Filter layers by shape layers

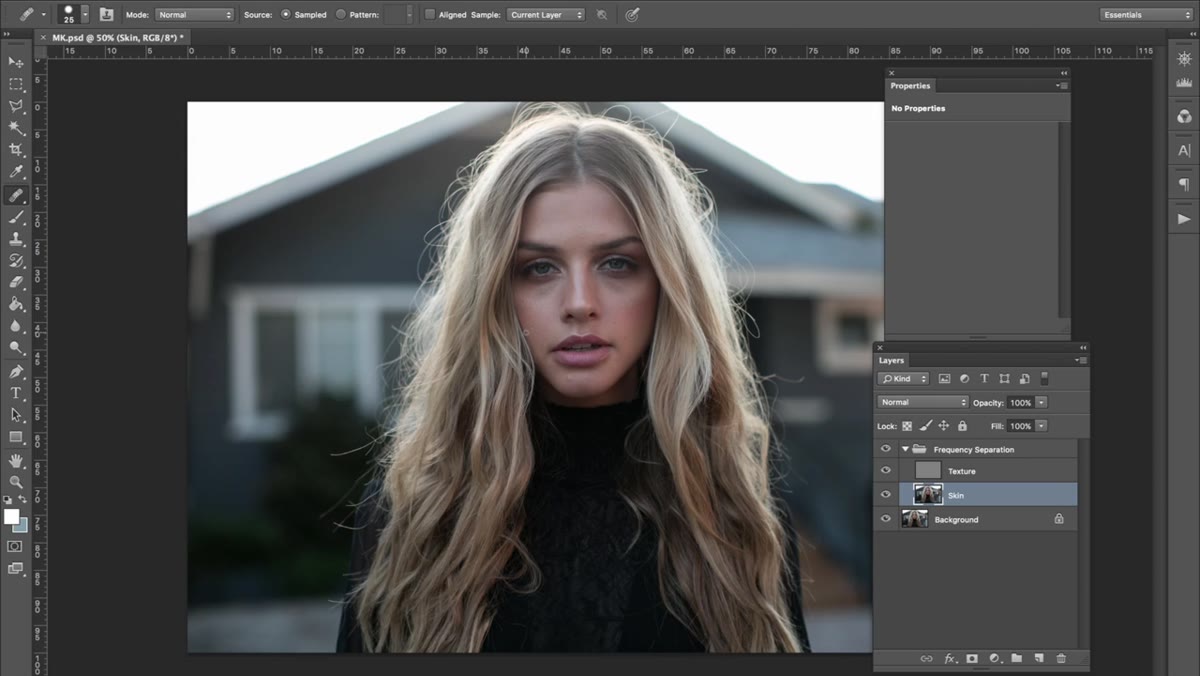click(x=1004, y=379)
